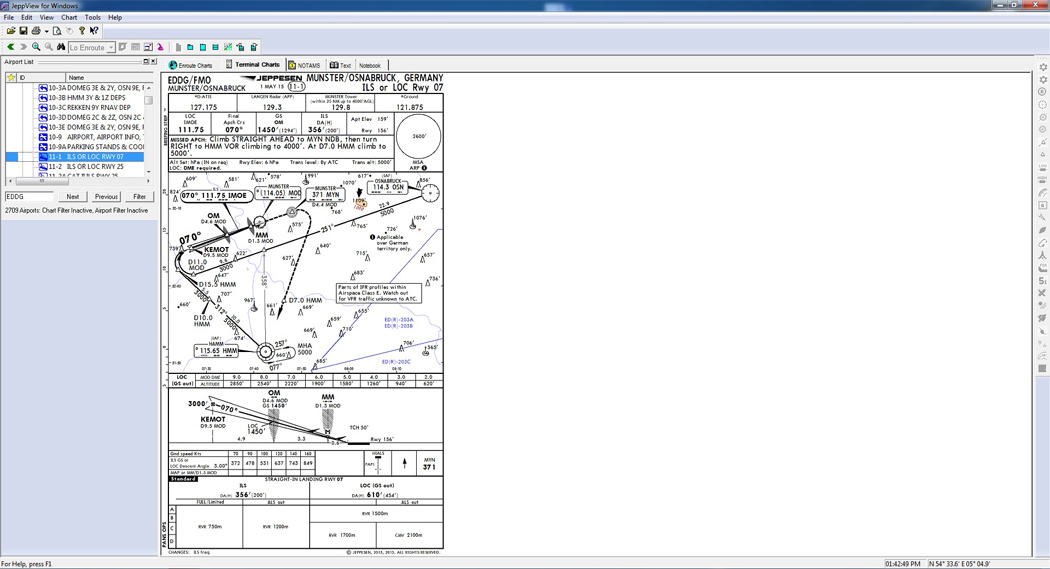
Task: Go back with the green arrow
Action: pyautogui.click(x=11, y=48)
